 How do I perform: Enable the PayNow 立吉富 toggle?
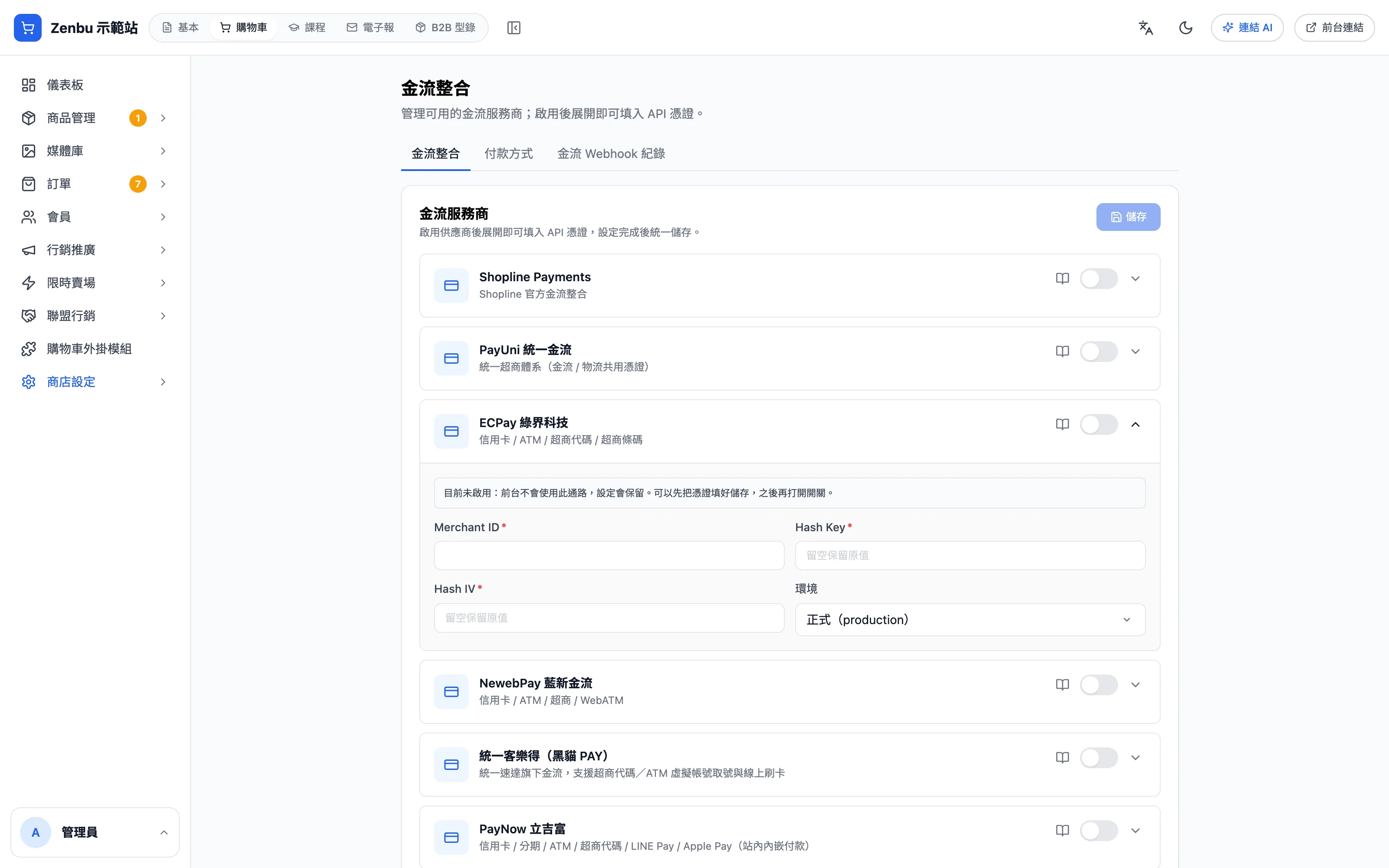click(x=1099, y=830)
